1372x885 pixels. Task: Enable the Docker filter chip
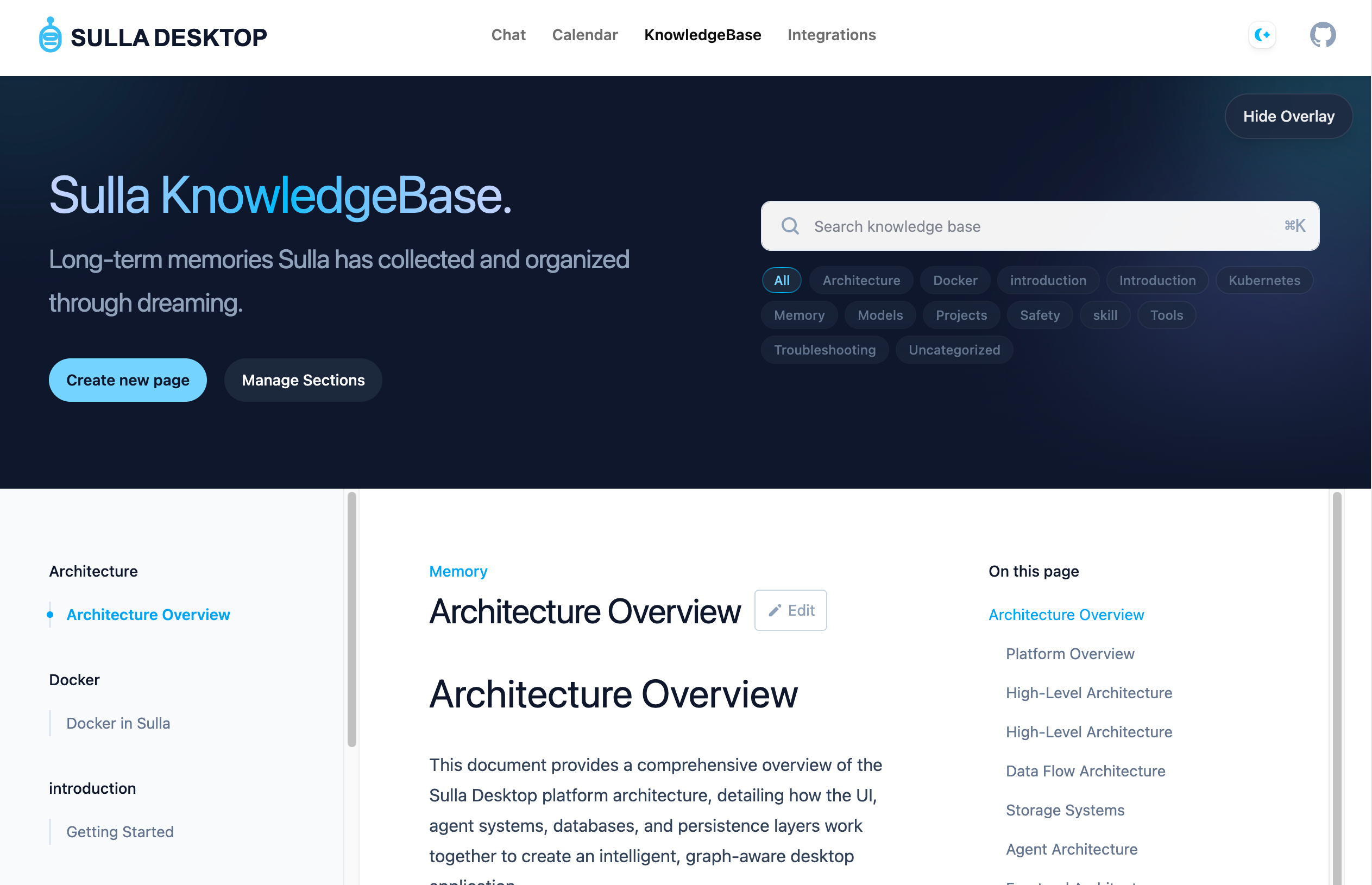pyautogui.click(x=955, y=280)
